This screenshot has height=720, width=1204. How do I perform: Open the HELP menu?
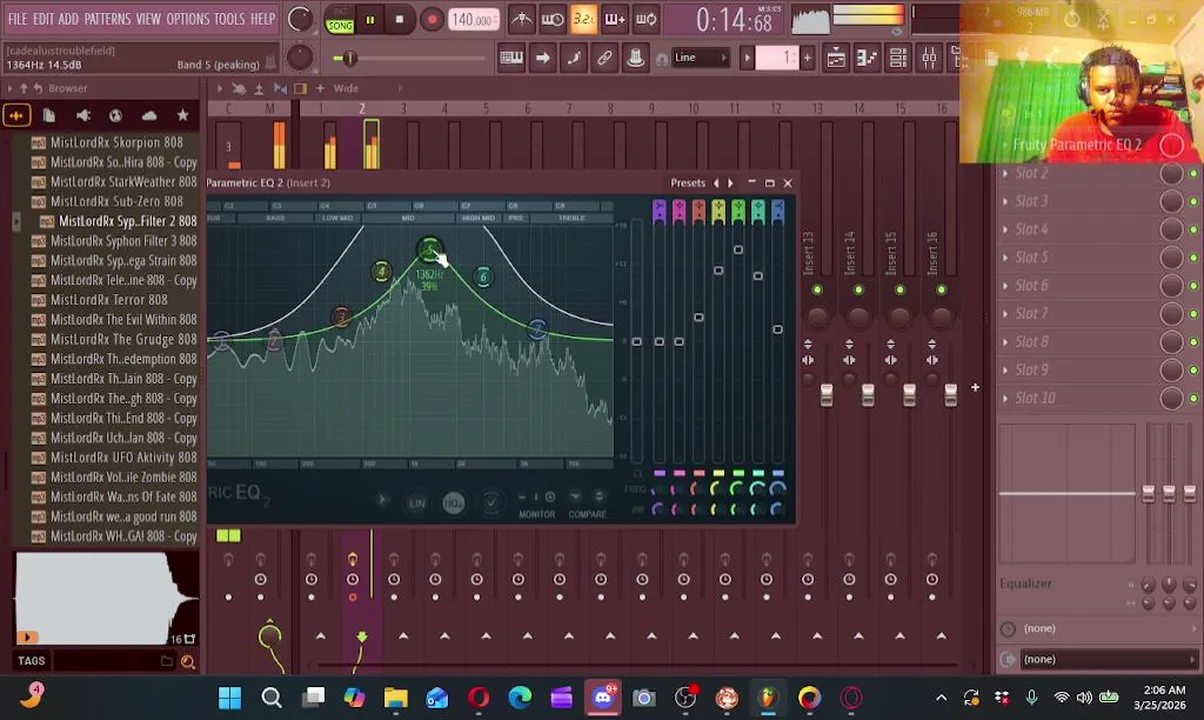pos(262,19)
